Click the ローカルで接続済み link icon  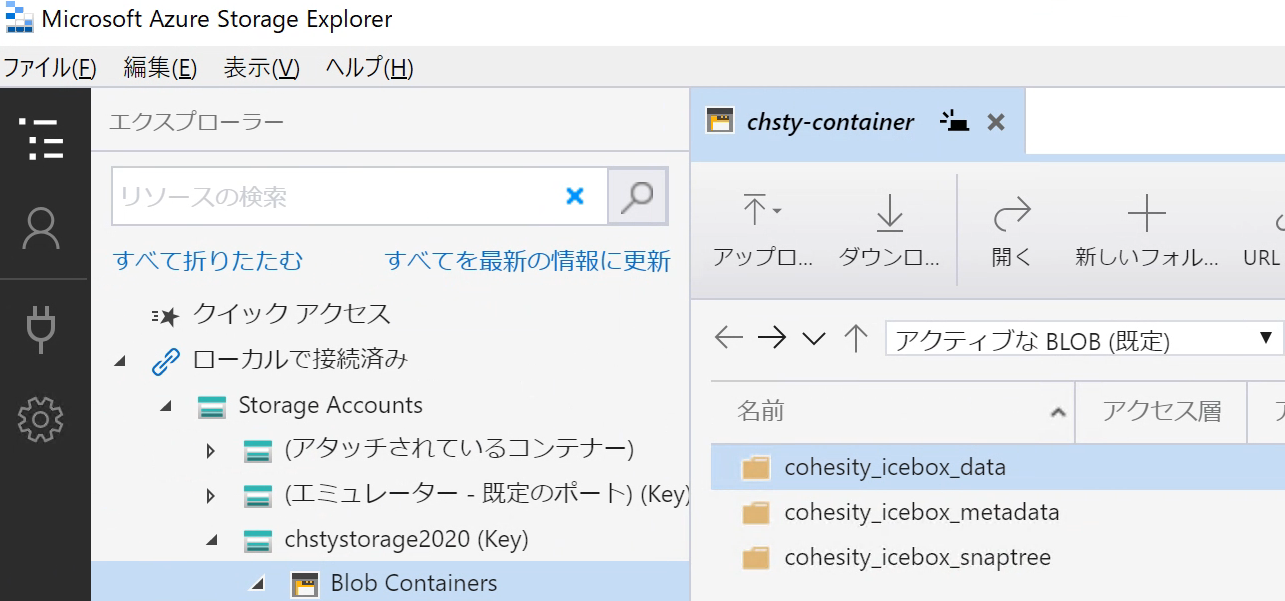pyautogui.click(x=165, y=360)
